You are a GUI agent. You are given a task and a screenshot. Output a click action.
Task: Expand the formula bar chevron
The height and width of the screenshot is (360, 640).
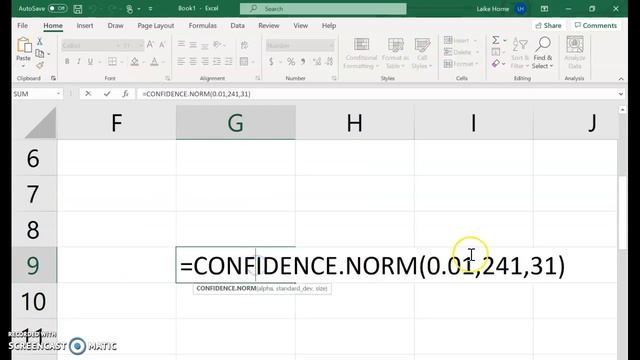tap(620, 94)
